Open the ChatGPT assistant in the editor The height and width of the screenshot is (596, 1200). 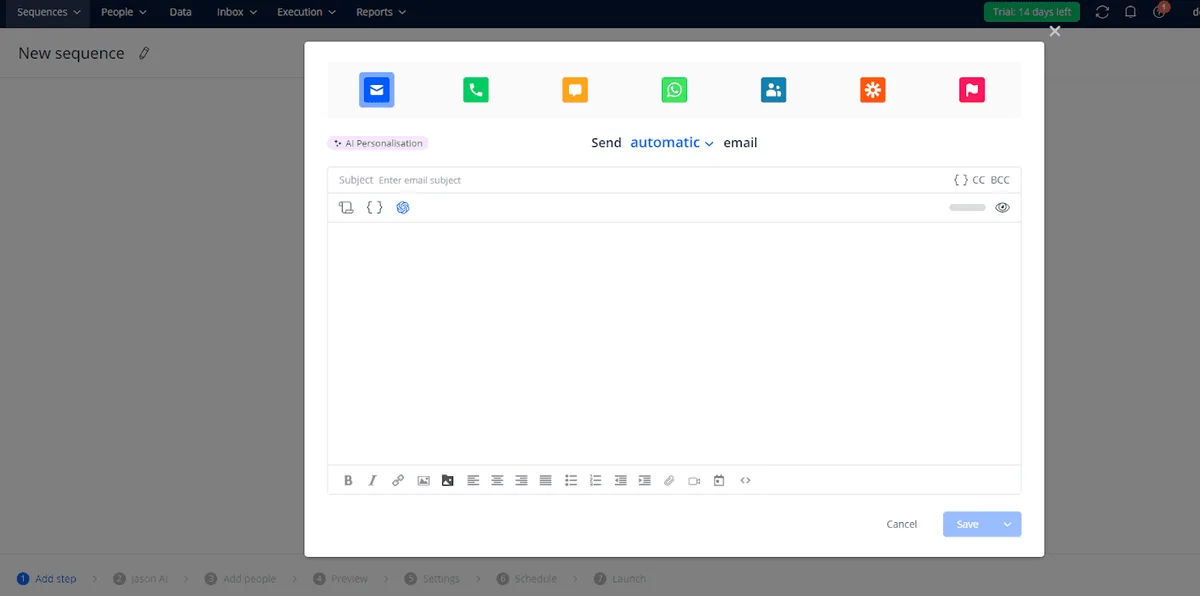(403, 207)
